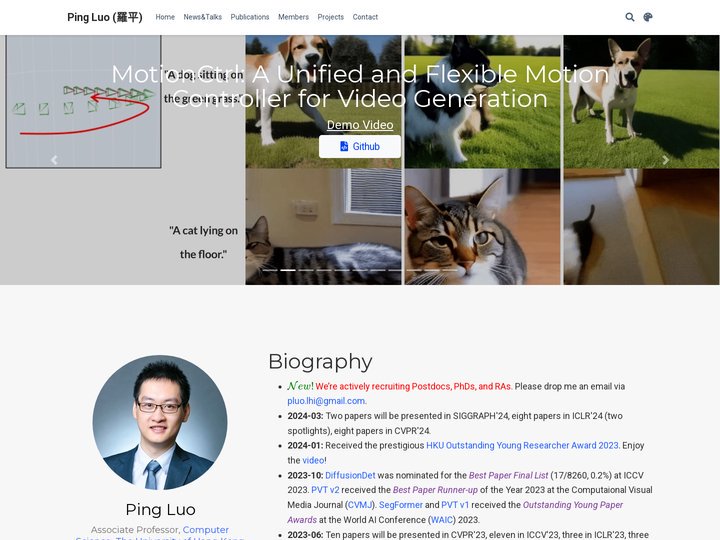Open the award video link

[313, 460]
